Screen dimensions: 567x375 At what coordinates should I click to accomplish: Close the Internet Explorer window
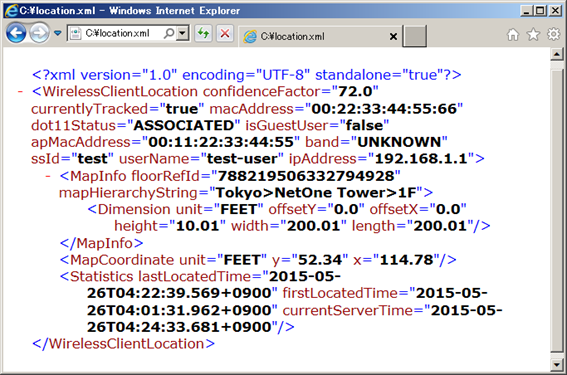pyautogui.click(x=555, y=10)
